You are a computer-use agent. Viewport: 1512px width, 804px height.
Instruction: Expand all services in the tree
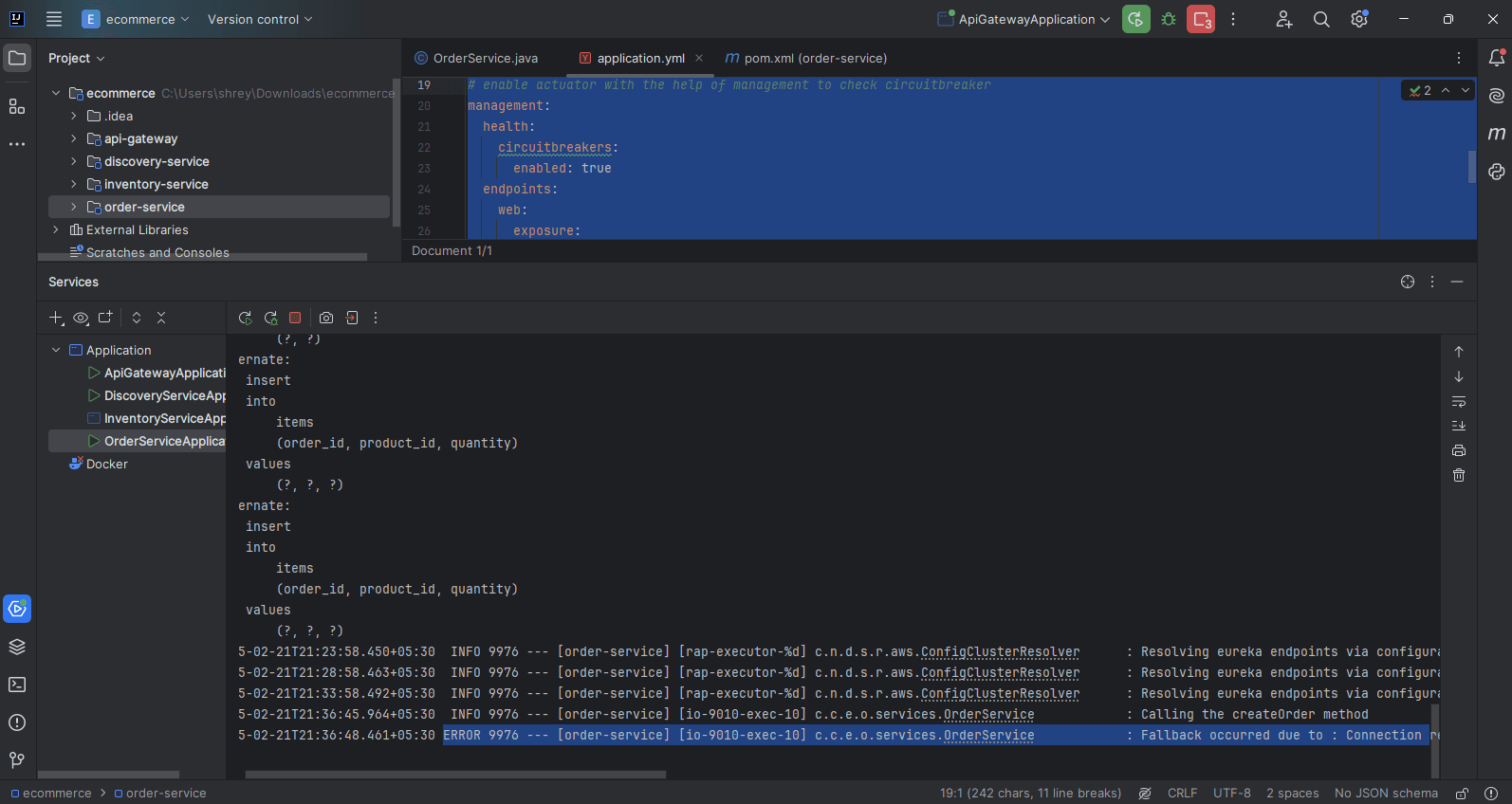pyautogui.click(x=137, y=318)
